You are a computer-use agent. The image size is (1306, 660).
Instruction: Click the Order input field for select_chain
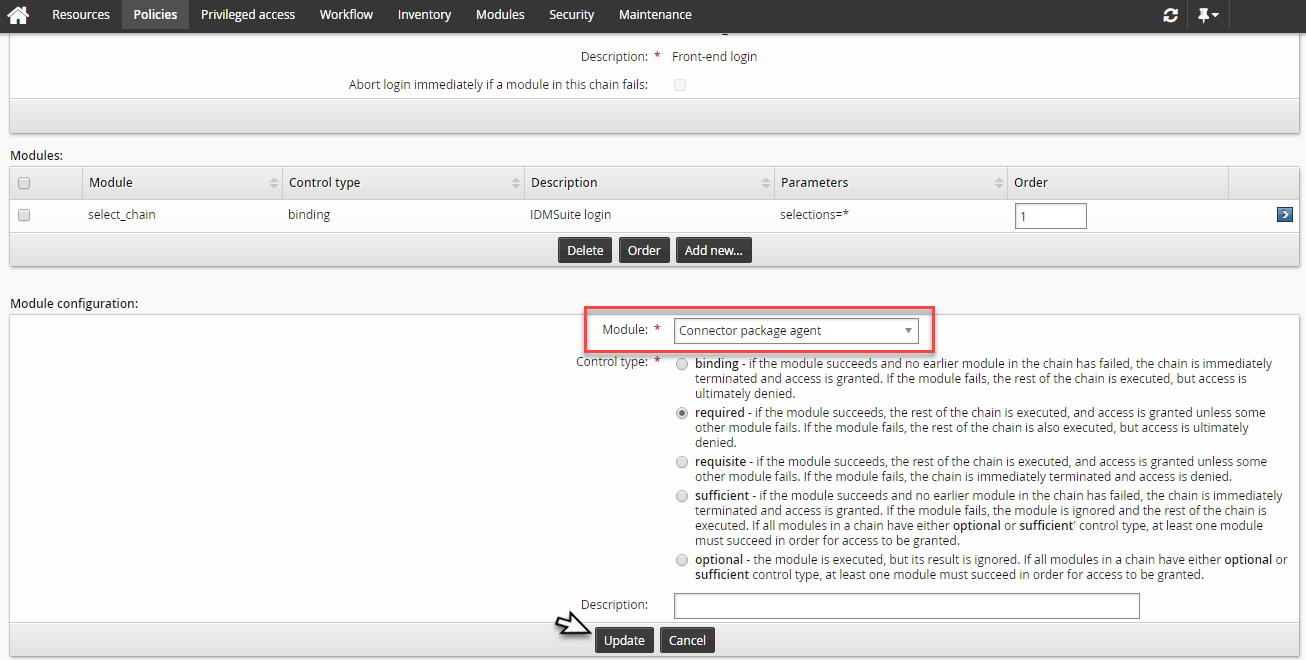click(x=1050, y=216)
